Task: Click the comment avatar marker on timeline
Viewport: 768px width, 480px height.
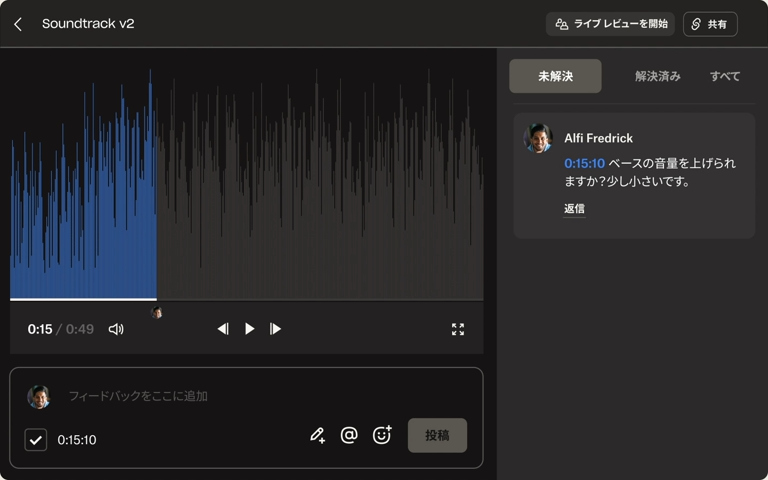Action: pos(157,312)
